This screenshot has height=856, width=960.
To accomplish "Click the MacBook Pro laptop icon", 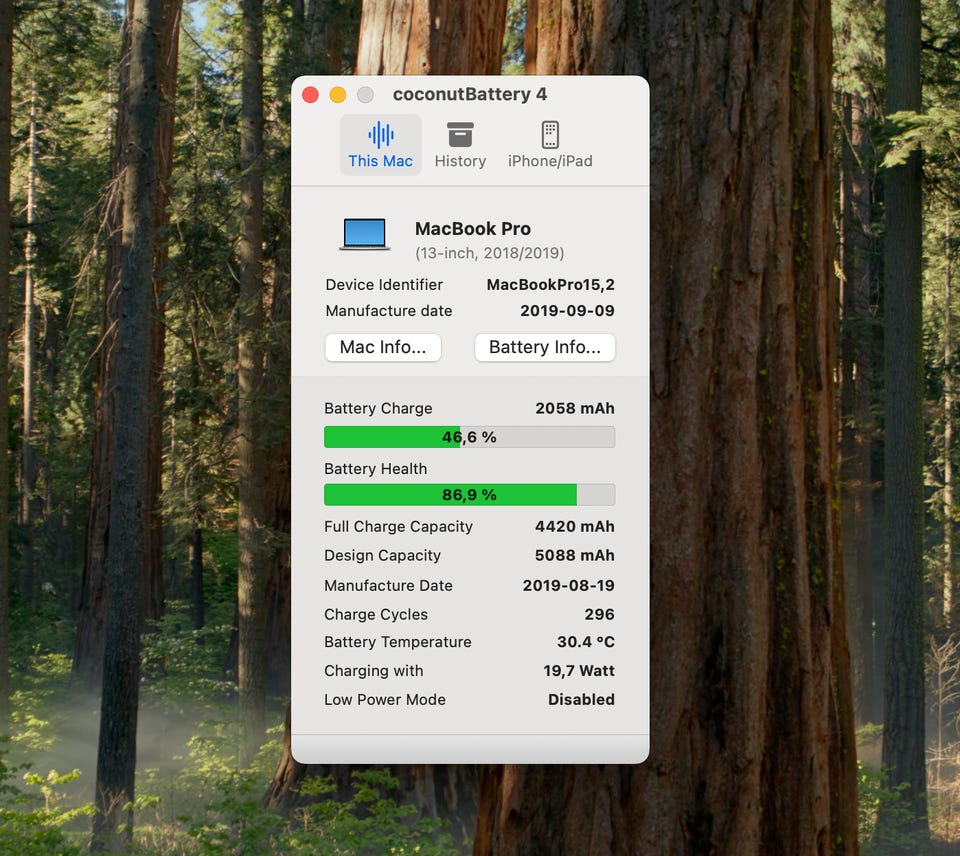I will point(365,235).
